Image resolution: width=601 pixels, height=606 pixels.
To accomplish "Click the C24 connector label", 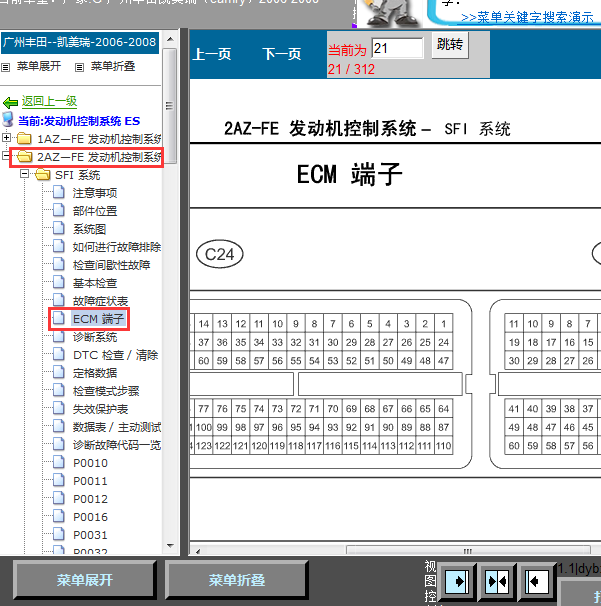I will point(220,254).
